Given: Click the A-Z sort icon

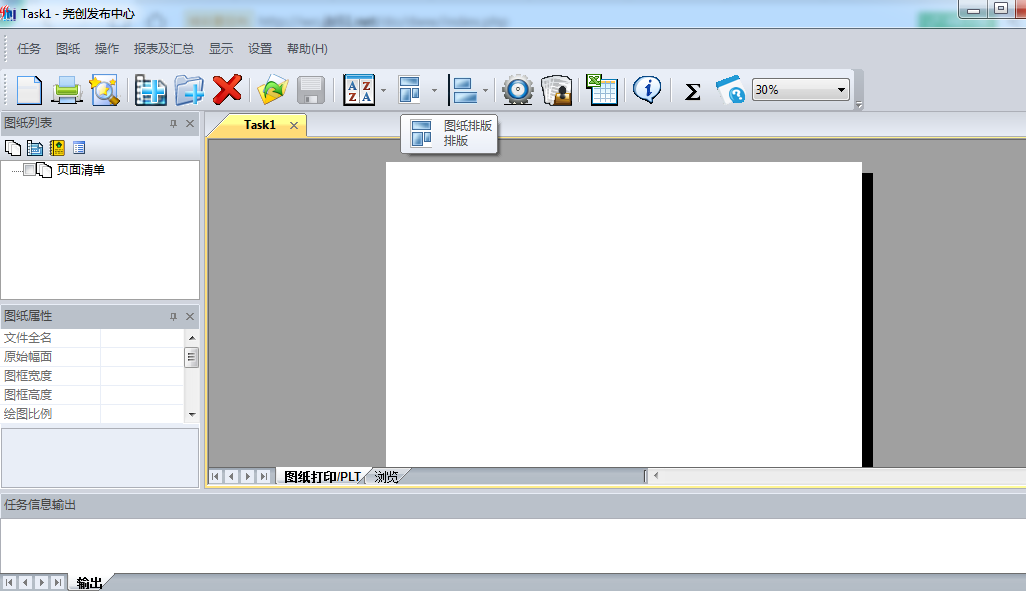Looking at the screenshot, I should pos(358,90).
